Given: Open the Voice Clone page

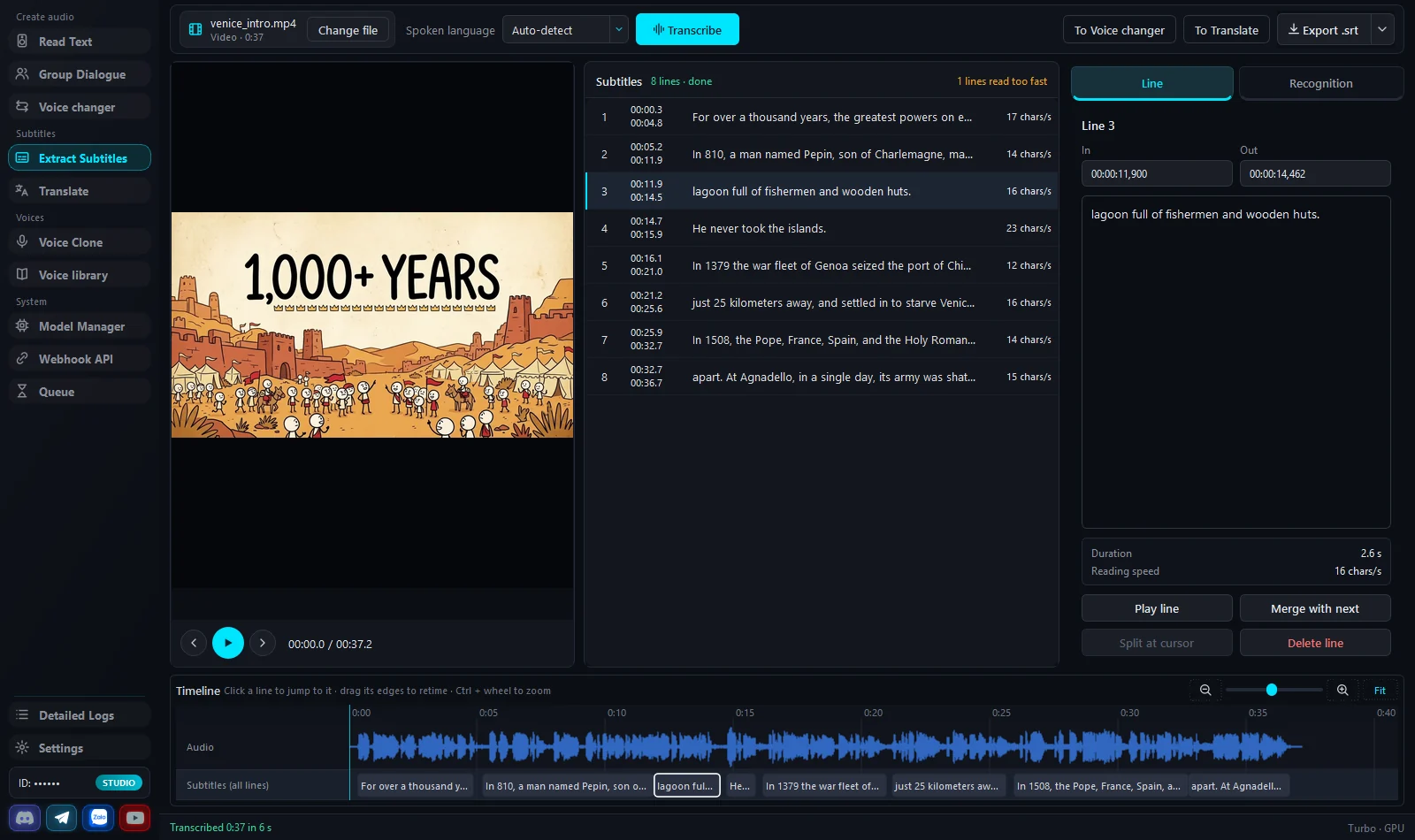Looking at the screenshot, I should tap(80, 242).
